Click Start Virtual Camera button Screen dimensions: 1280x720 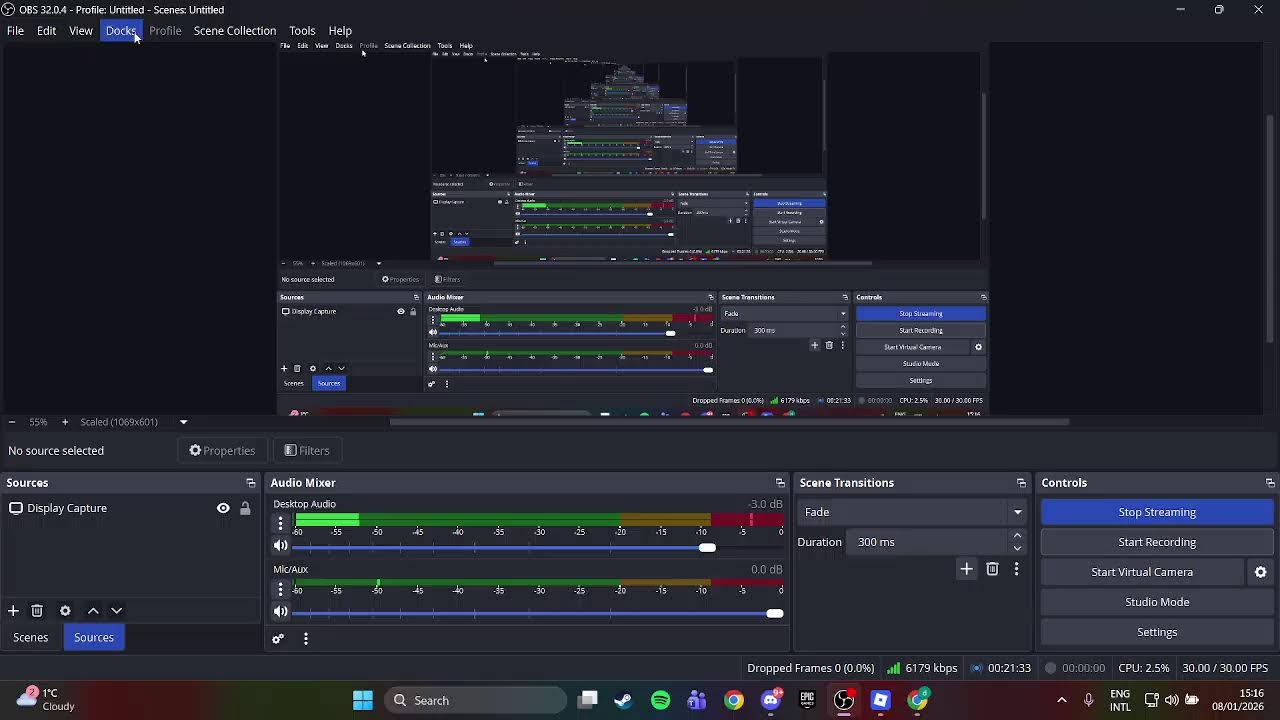pos(1142,572)
